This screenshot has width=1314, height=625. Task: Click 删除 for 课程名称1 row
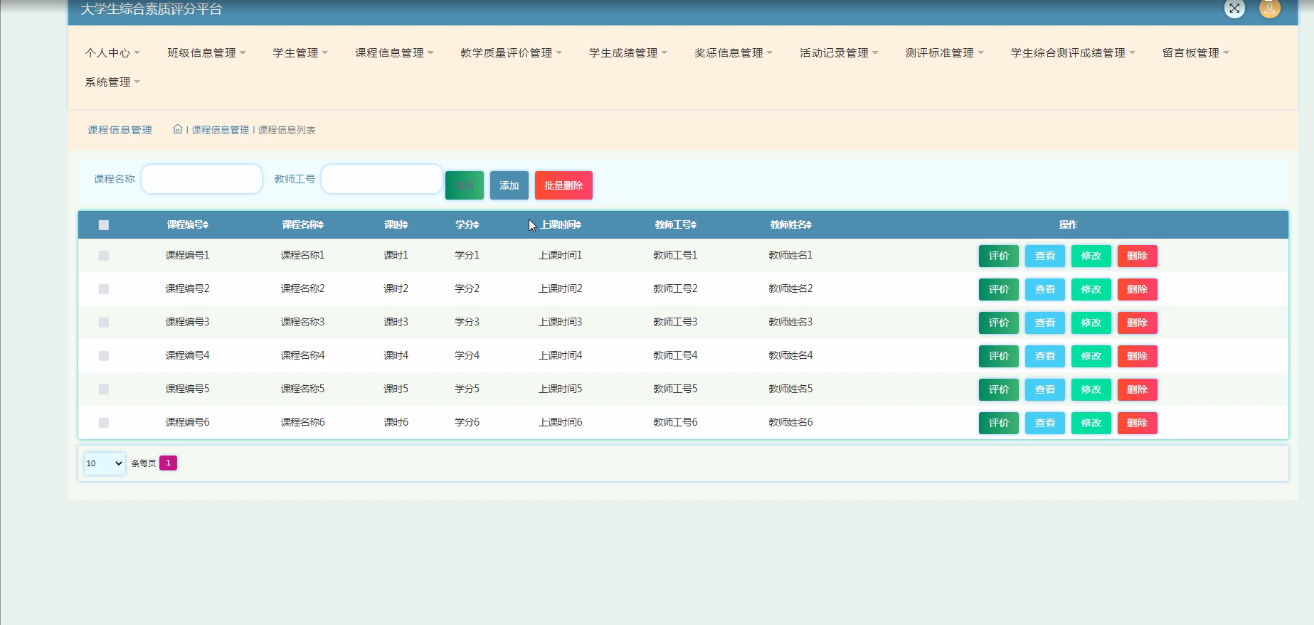[1137, 256]
